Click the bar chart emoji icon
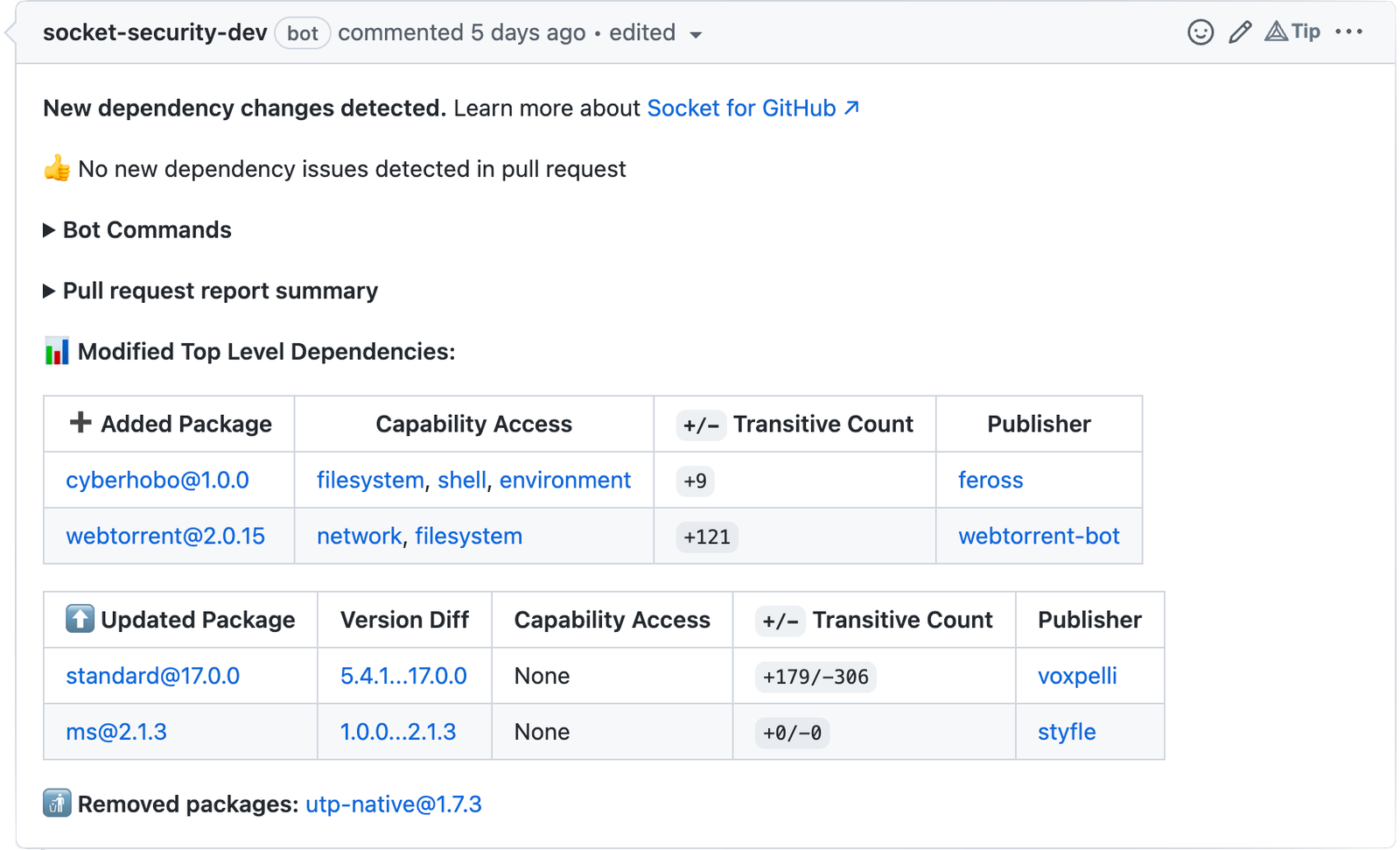Viewport: 1400px width, 850px height. (57, 351)
